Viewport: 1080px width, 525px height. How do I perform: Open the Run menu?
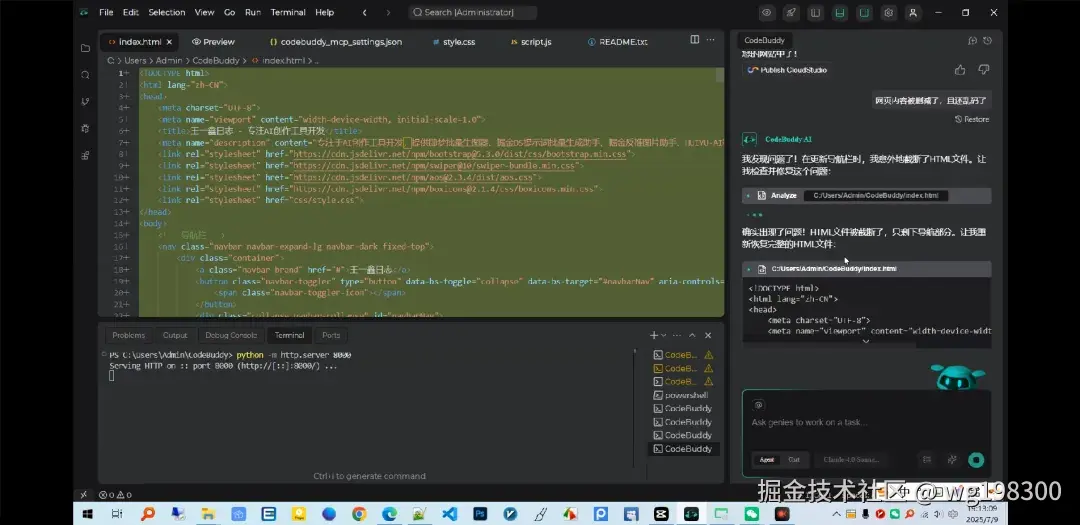point(253,12)
